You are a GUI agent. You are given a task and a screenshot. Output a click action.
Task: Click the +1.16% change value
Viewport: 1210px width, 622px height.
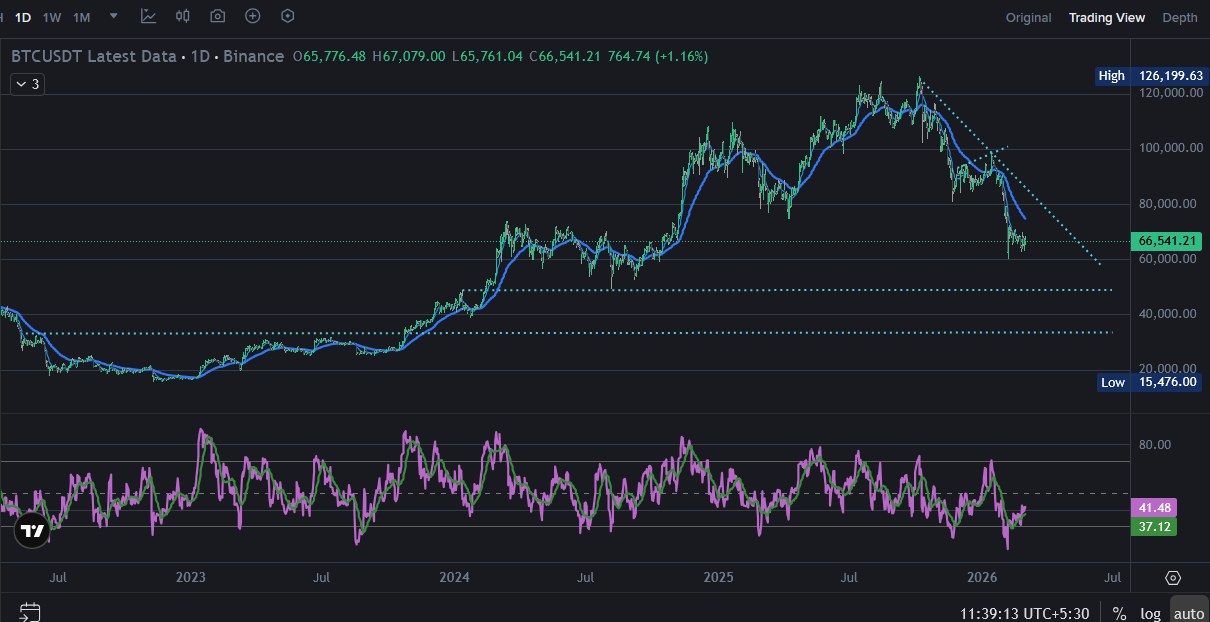click(x=682, y=56)
